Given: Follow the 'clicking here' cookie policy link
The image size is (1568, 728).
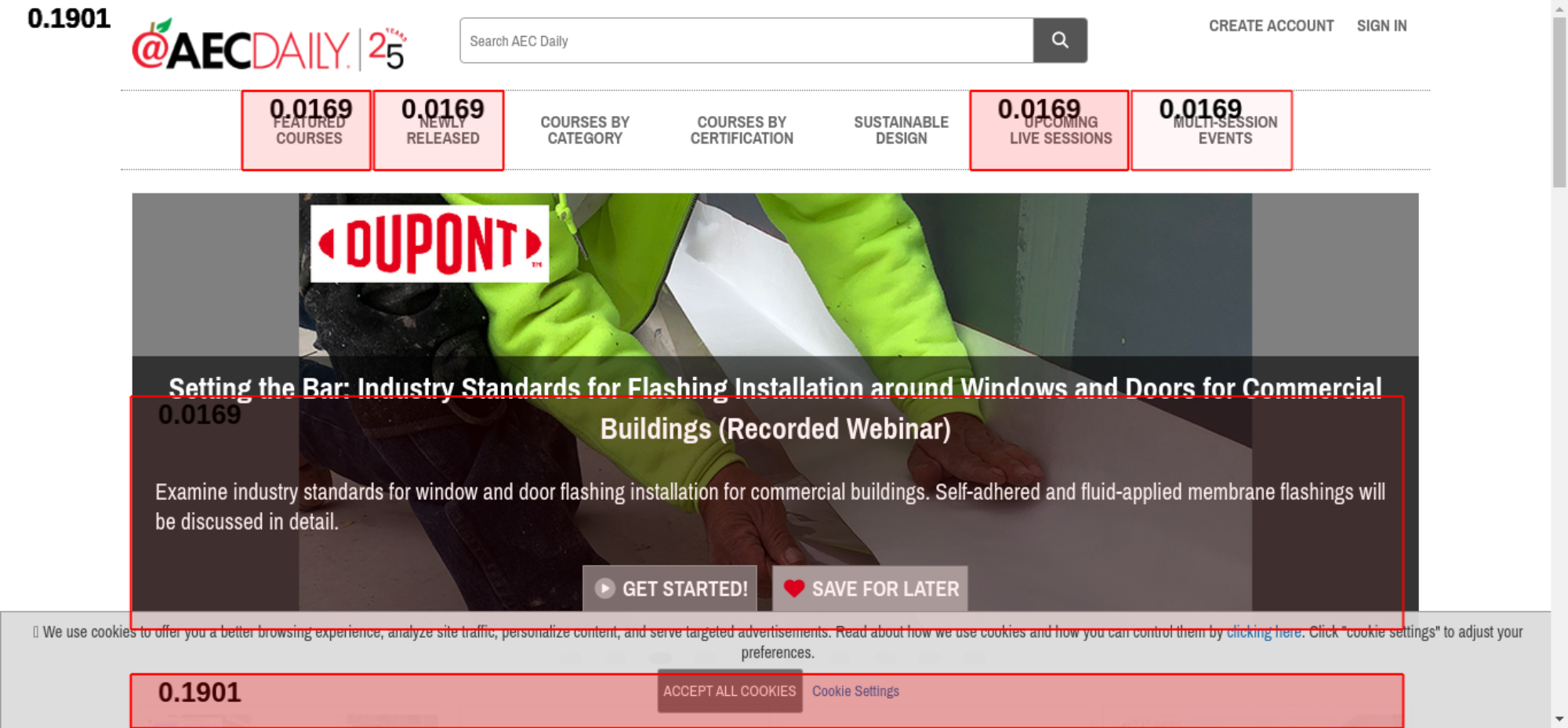Looking at the screenshot, I should tap(1264, 632).
